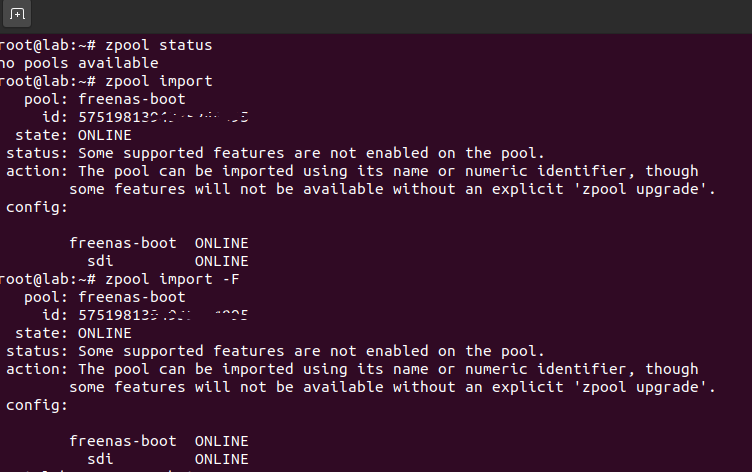This screenshot has height=472, width=752.
Task: Open a new terminal tab
Action: pos(17,15)
